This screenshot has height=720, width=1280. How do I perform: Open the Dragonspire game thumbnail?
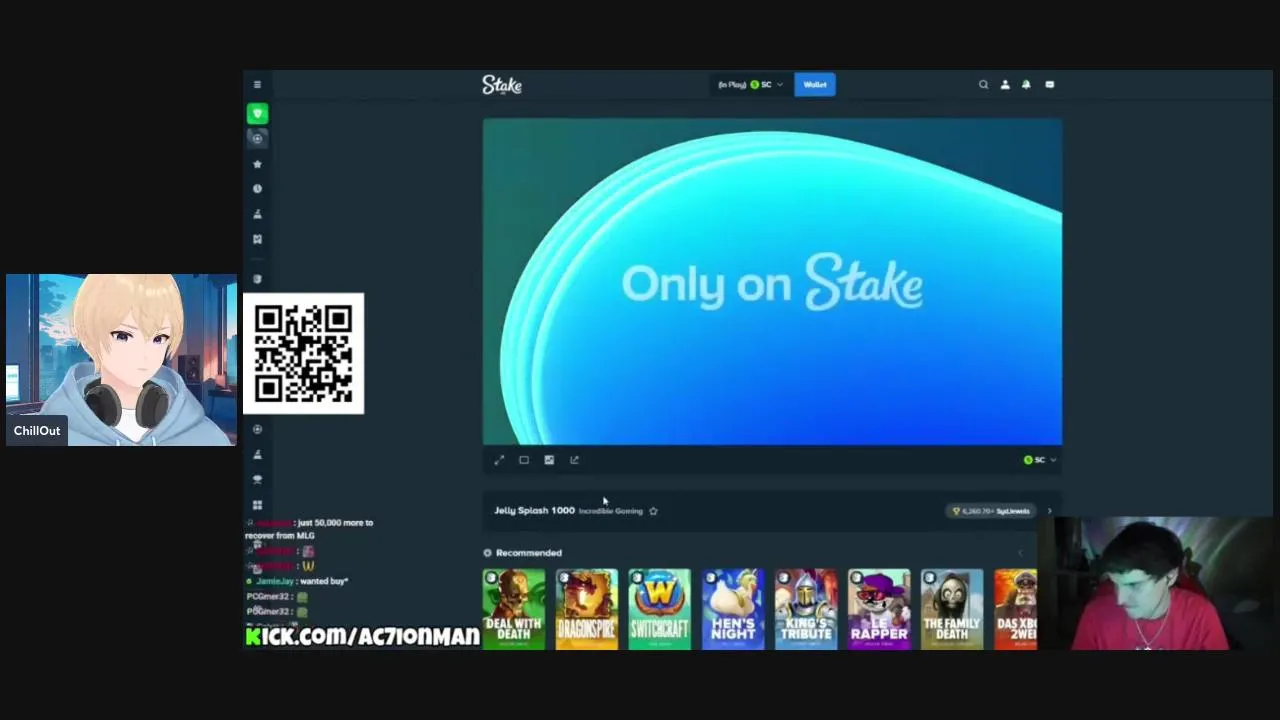(587, 609)
